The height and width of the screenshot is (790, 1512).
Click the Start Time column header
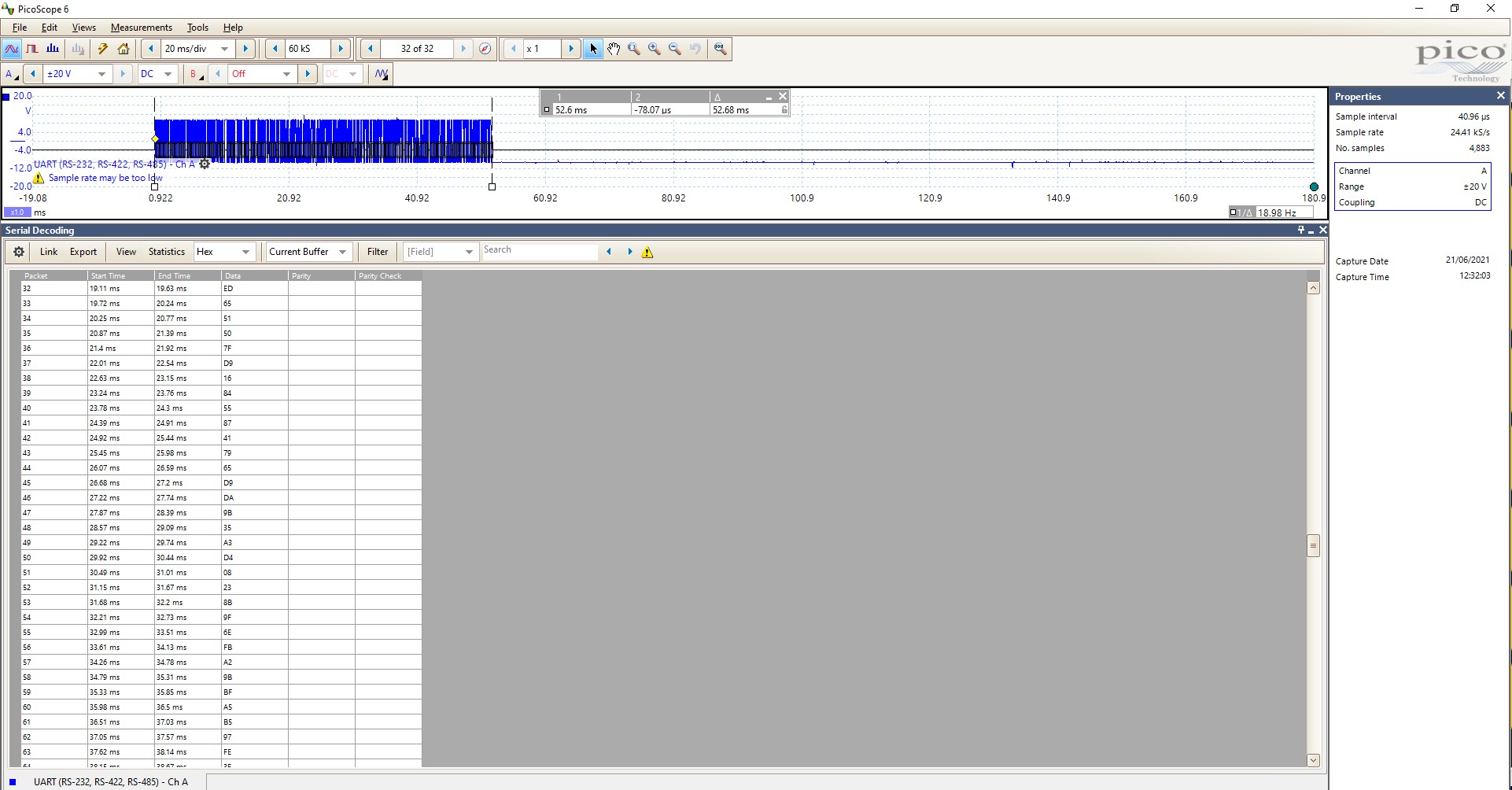(x=121, y=275)
